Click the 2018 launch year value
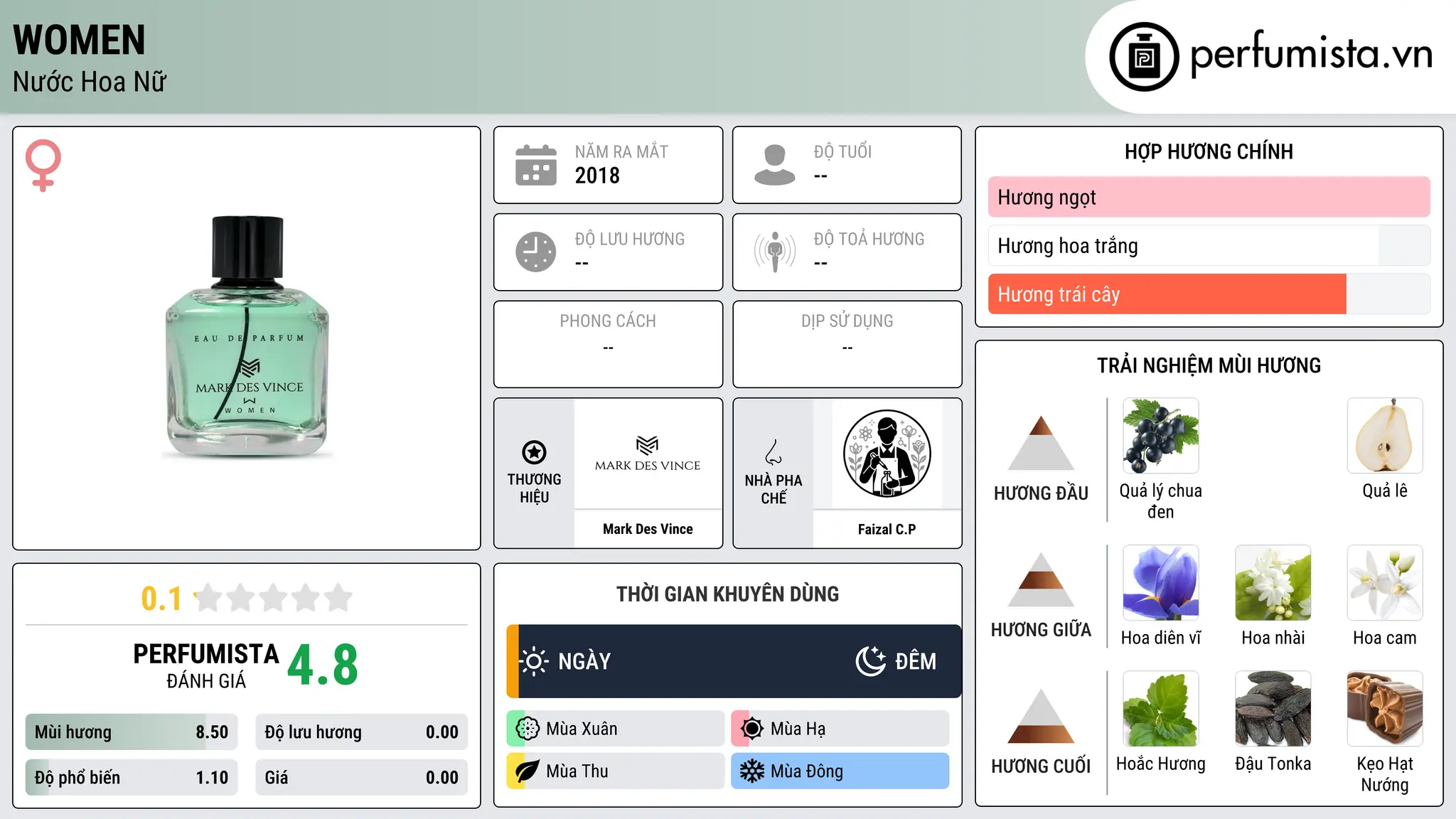 coord(597,176)
